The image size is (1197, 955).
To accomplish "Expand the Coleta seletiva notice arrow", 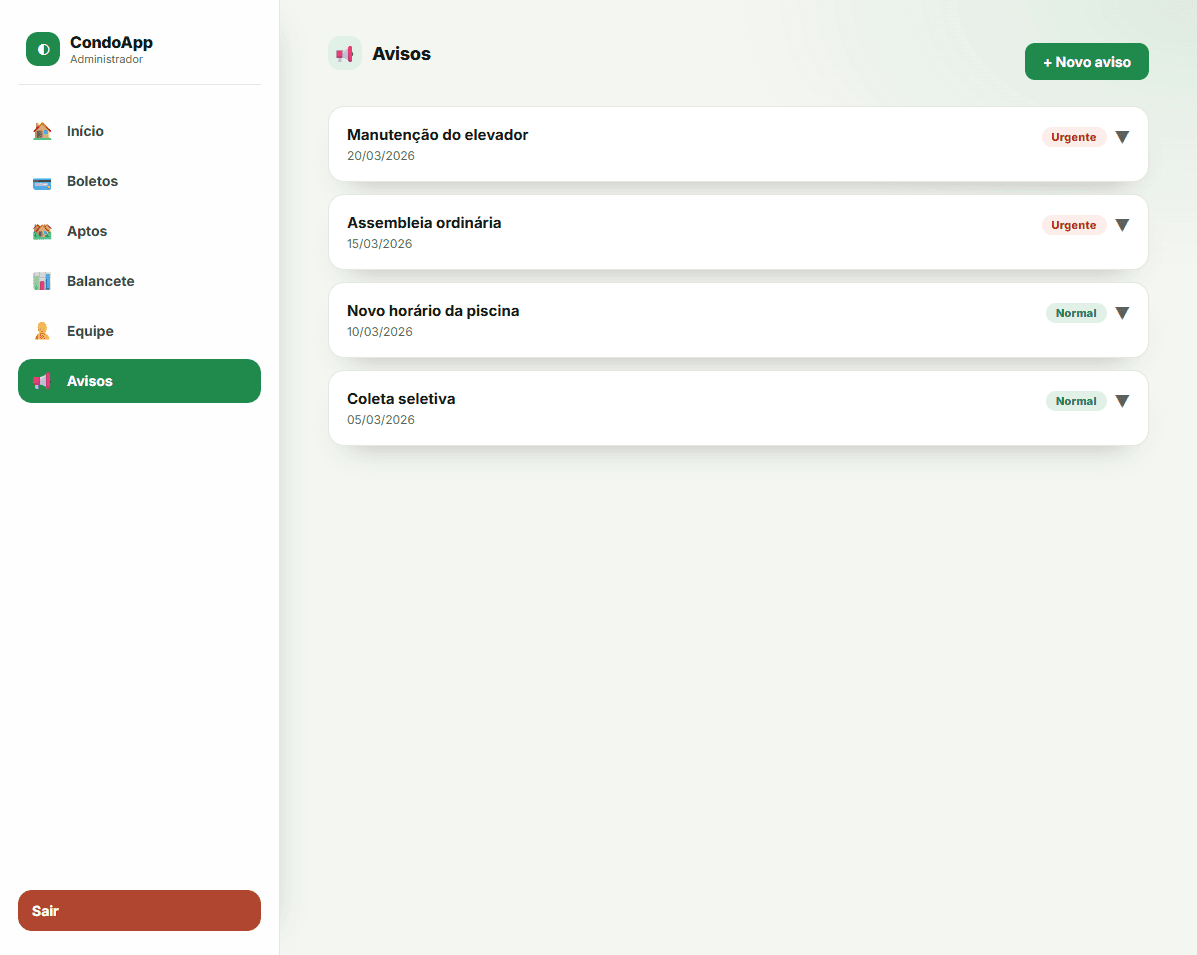I will pos(1122,401).
